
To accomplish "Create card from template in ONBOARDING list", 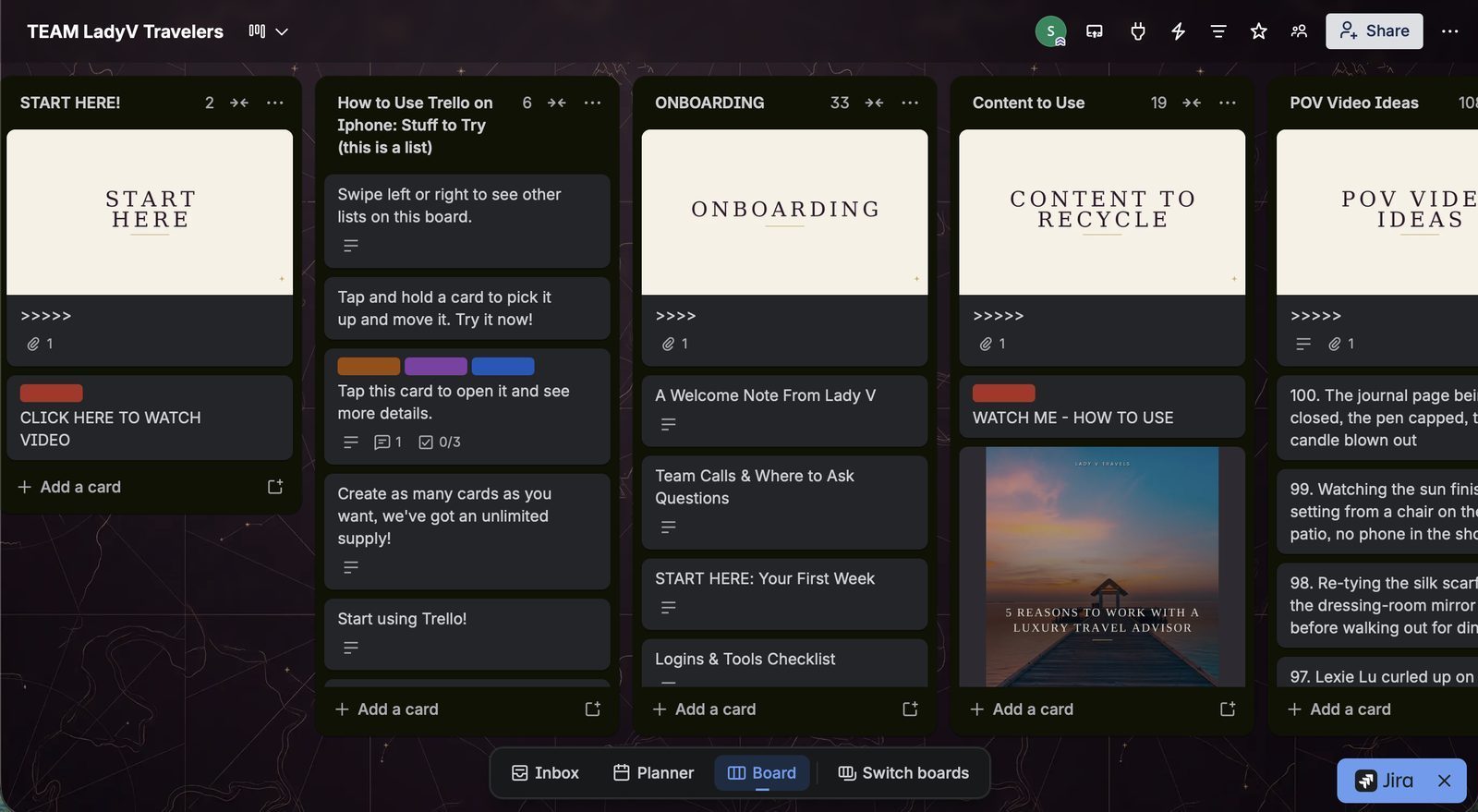I will point(910,709).
